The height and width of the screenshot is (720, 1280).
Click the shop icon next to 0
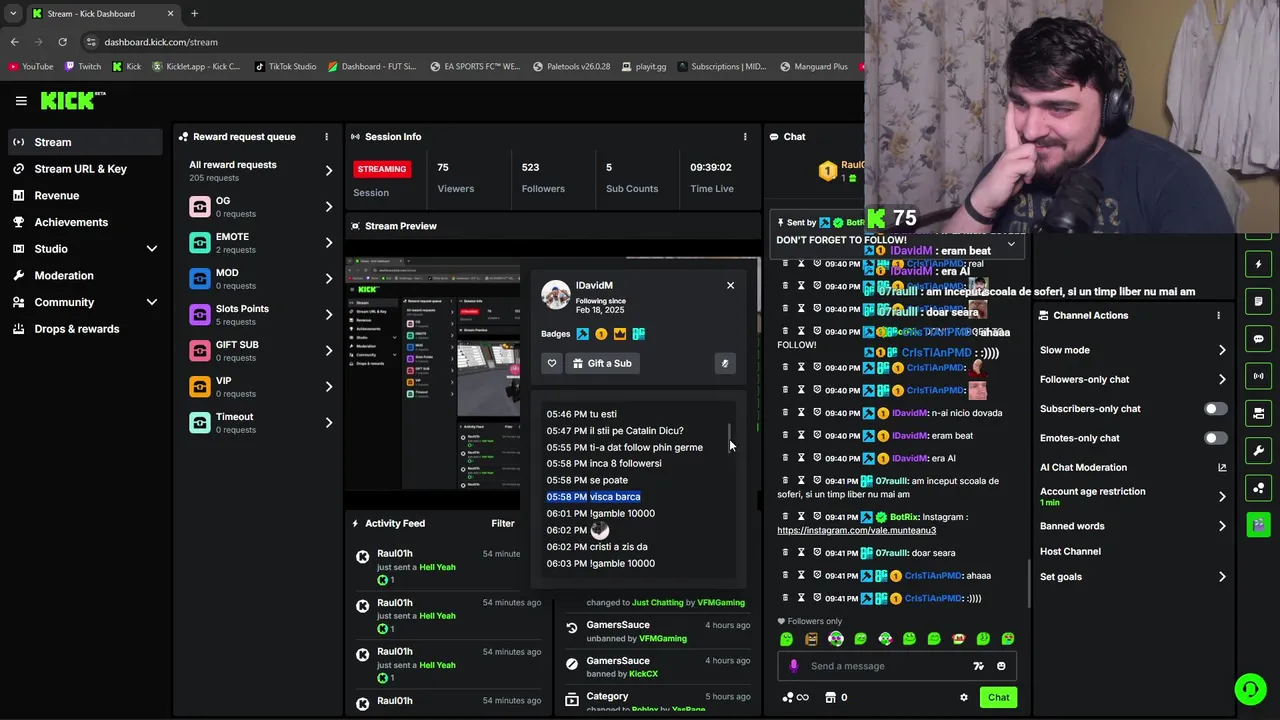(x=830, y=698)
